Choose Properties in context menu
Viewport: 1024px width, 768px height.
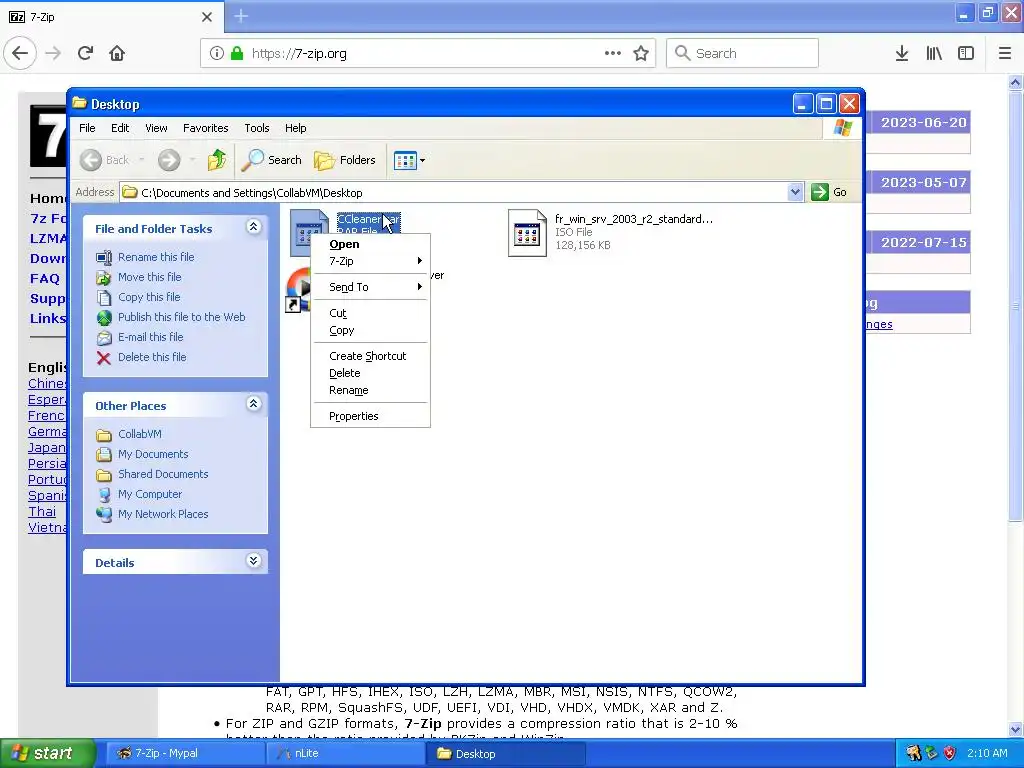pos(370,416)
